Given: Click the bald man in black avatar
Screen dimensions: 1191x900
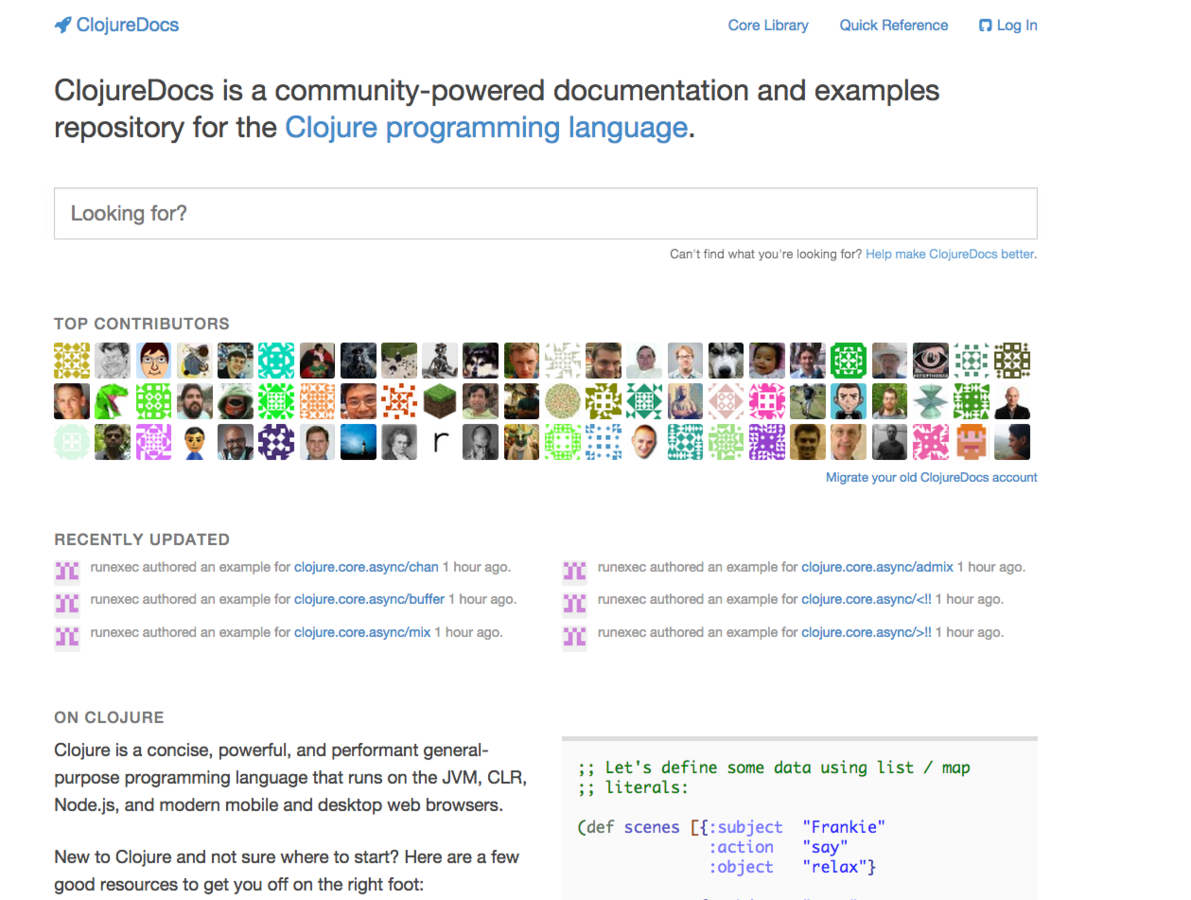Looking at the screenshot, I should tap(1012, 401).
